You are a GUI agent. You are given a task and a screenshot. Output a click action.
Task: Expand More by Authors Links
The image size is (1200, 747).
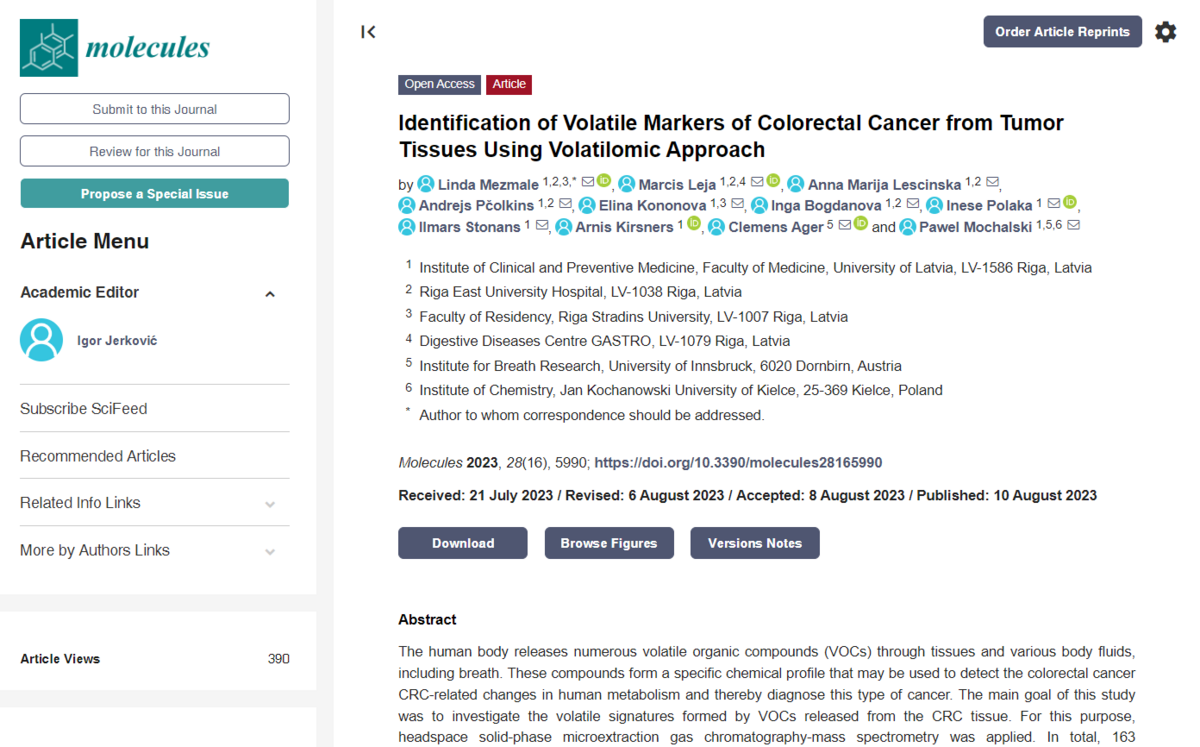click(x=269, y=551)
